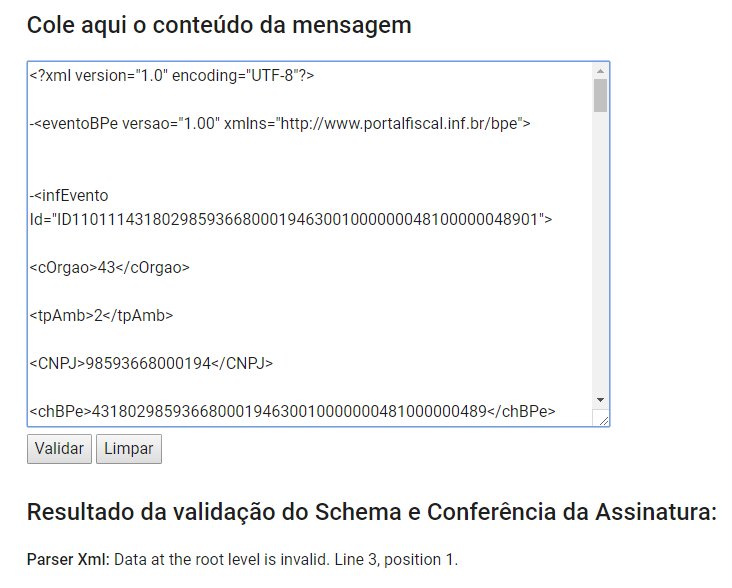Click the cOrgao 43 element line

(x=110, y=267)
